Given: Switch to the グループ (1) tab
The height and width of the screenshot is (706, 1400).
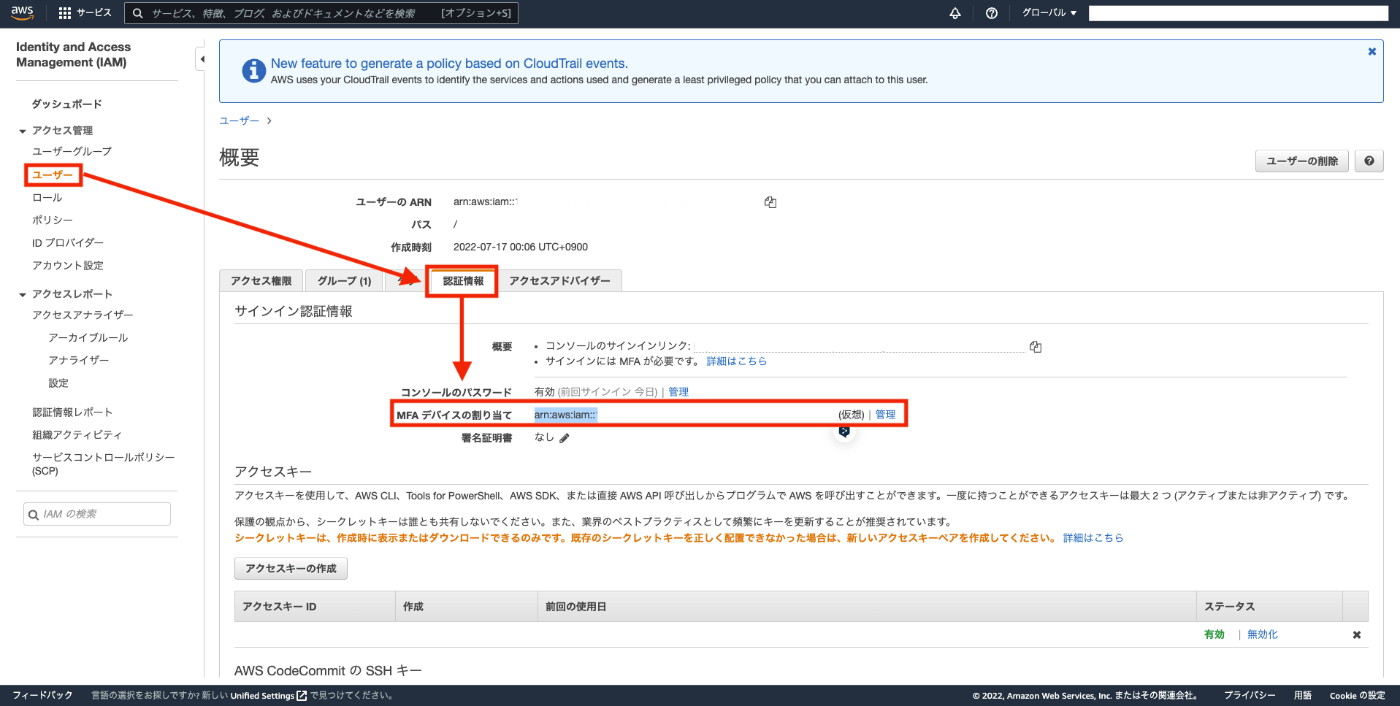Looking at the screenshot, I should [x=344, y=281].
